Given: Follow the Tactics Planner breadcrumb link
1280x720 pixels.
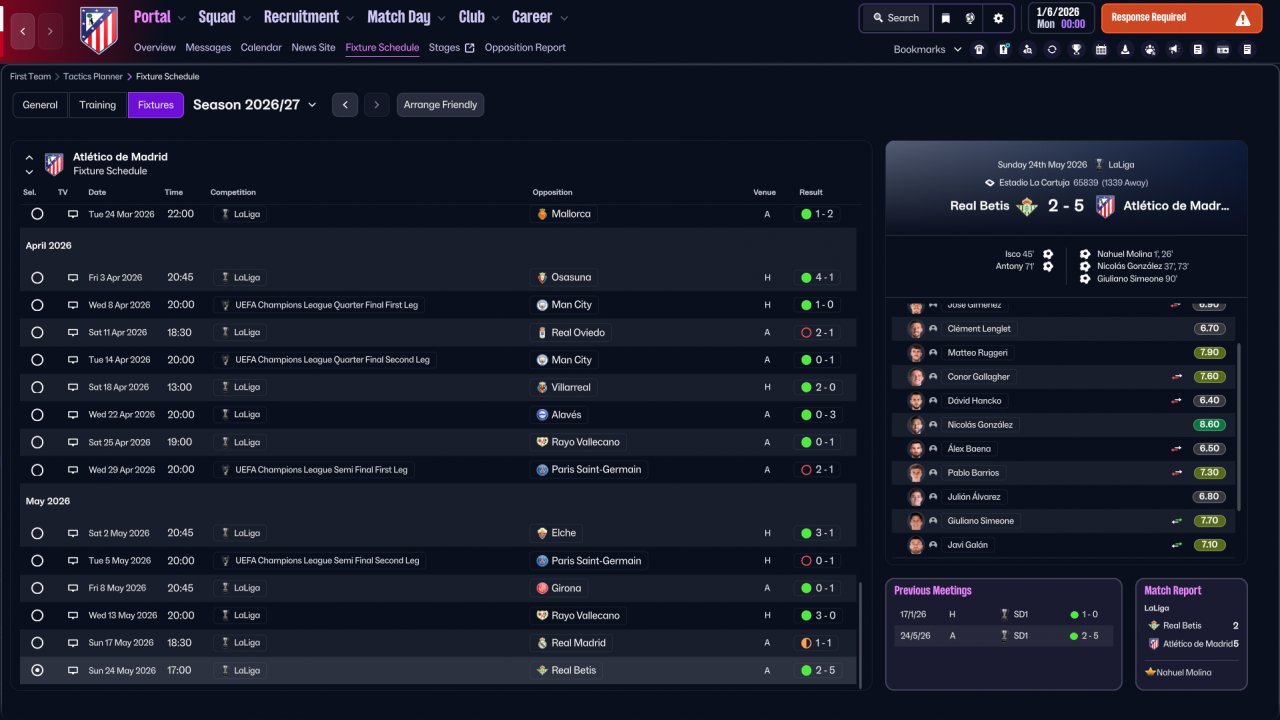Looking at the screenshot, I should point(93,77).
